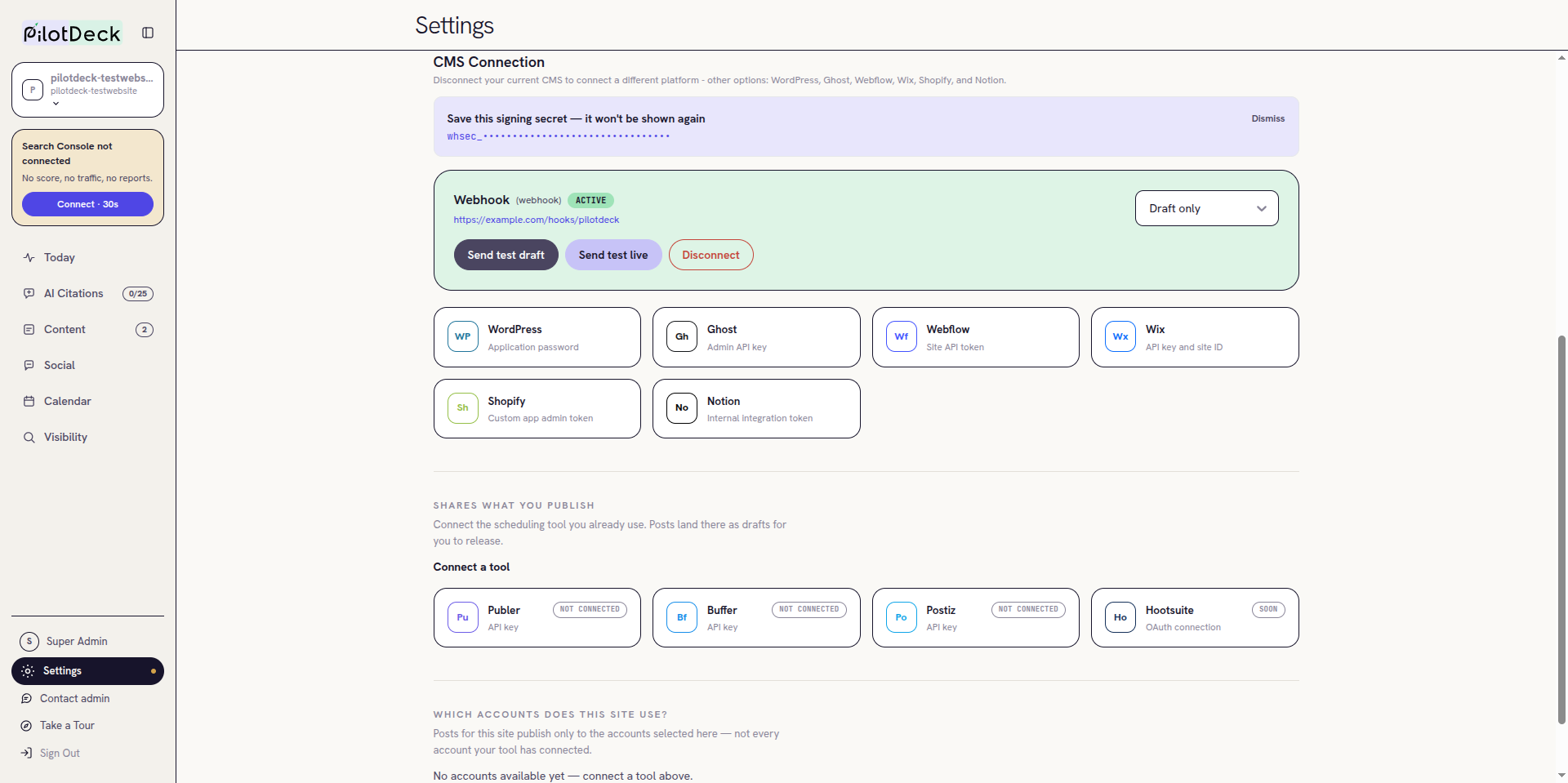Connect Search Console button
The width and height of the screenshot is (1568, 783).
click(x=87, y=204)
